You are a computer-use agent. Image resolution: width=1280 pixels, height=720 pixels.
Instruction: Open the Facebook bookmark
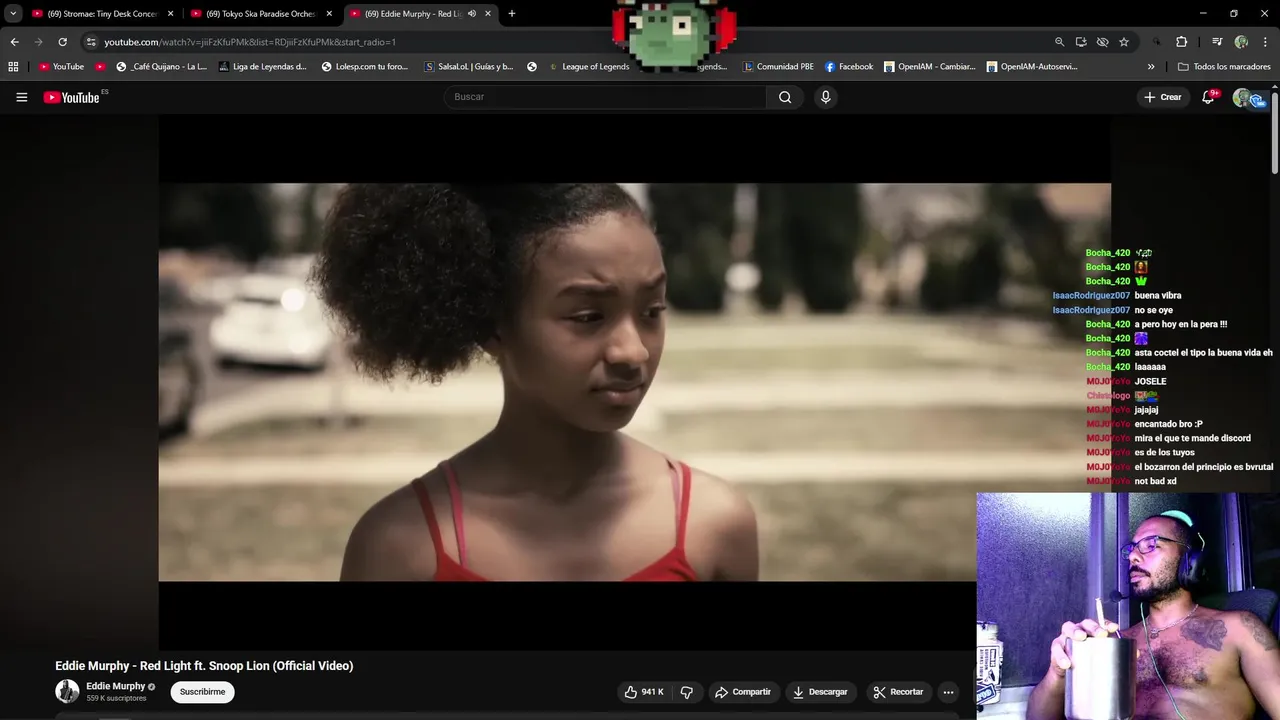[849, 67]
